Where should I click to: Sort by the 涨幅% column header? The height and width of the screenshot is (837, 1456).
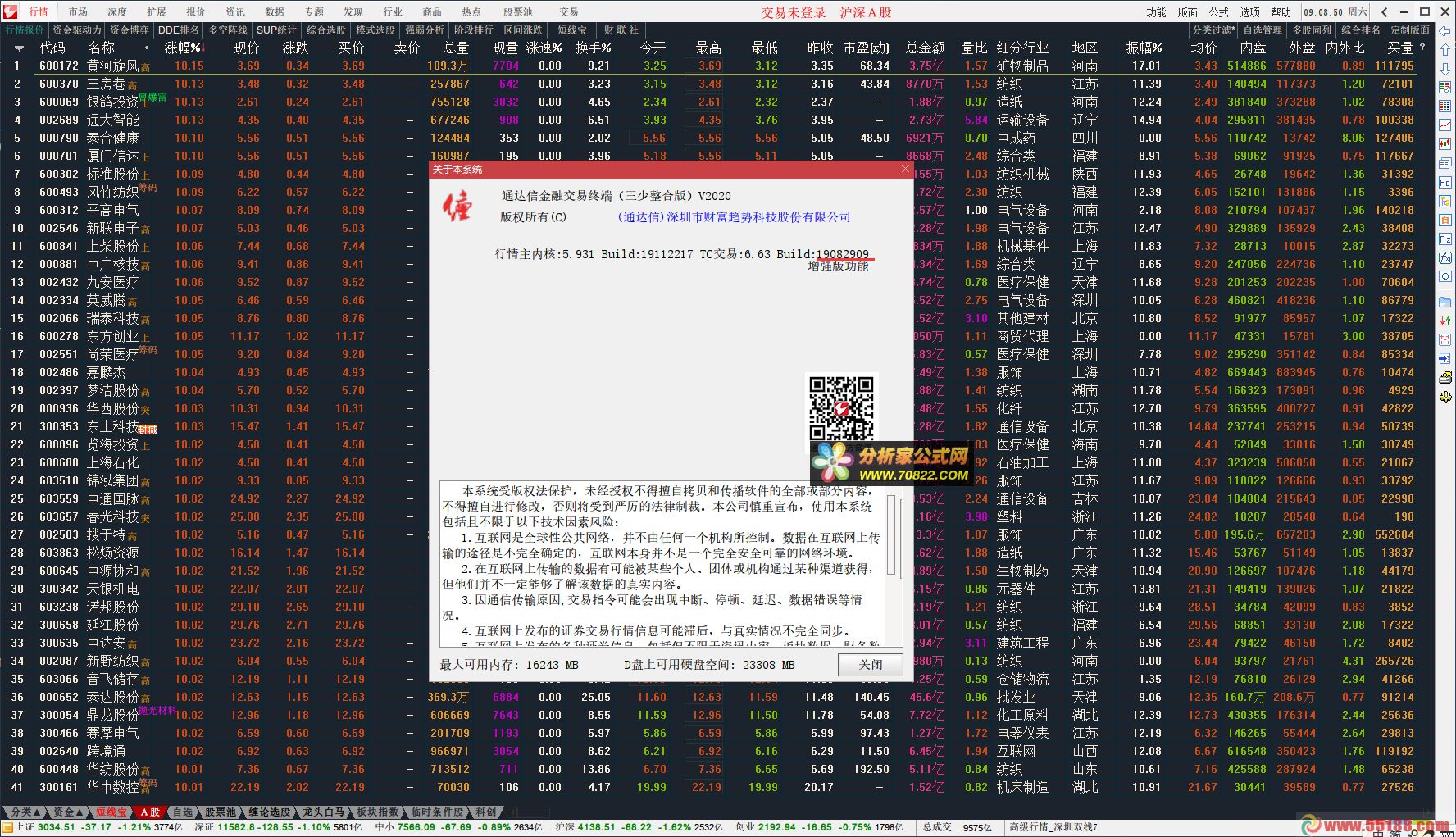[184, 48]
